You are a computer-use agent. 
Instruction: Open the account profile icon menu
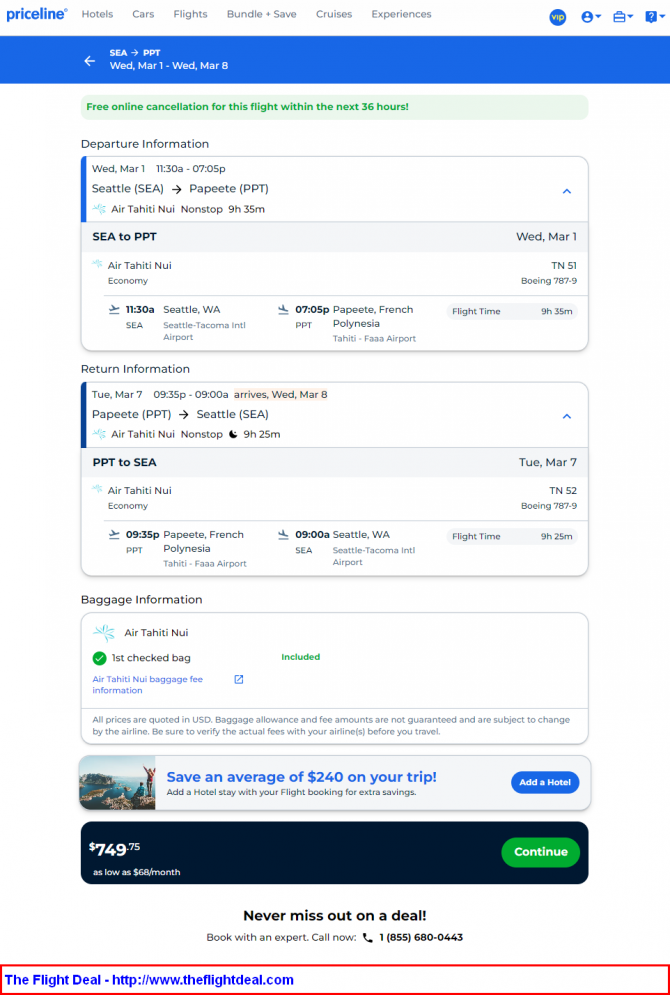(x=591, y=17)
